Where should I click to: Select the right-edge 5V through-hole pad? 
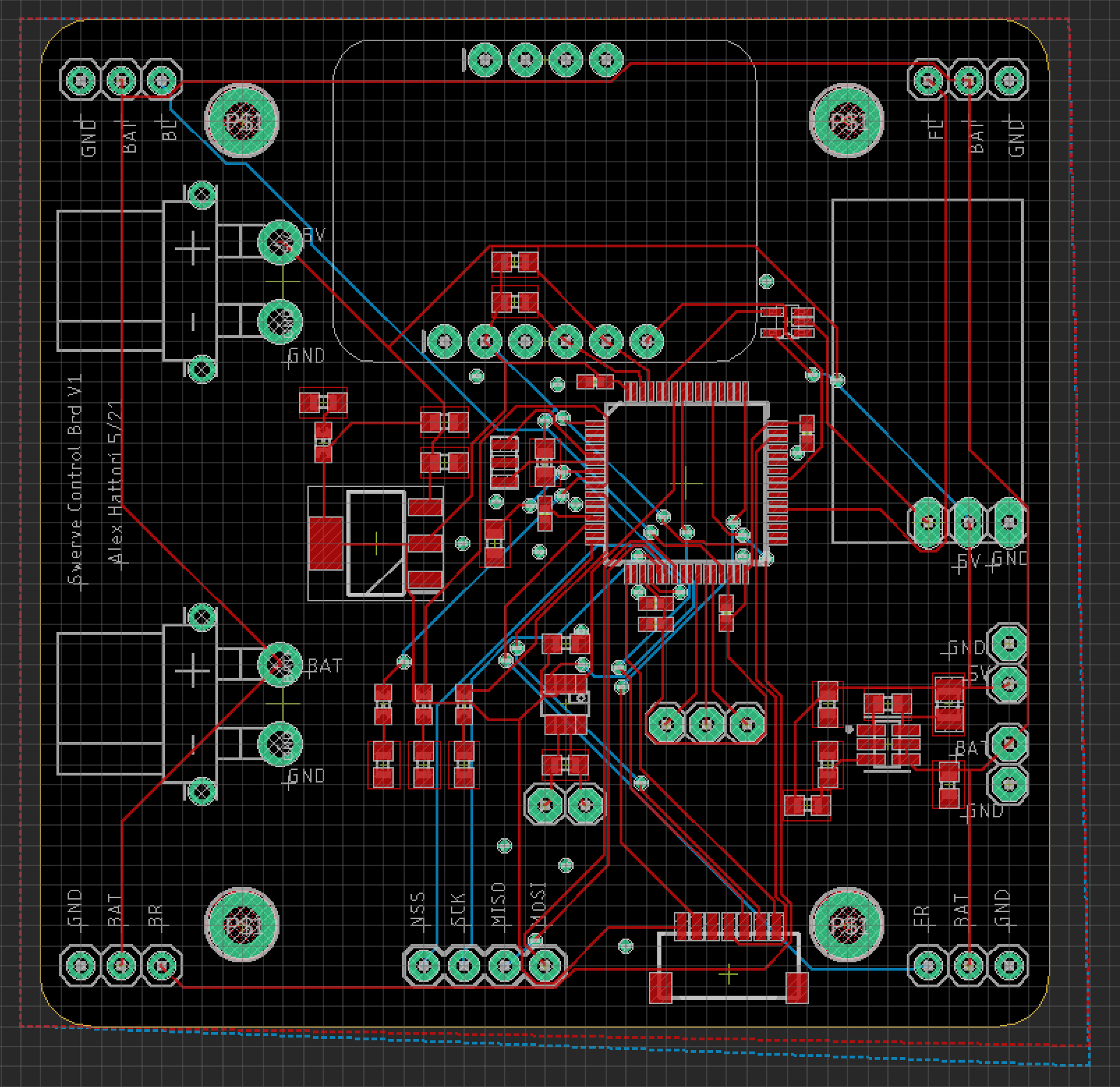[x=1008, y=685]
